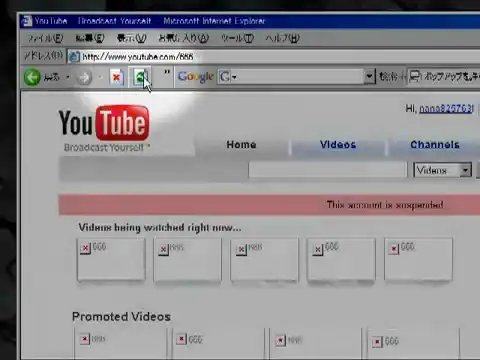Click the 'Videos being watched right now...' heading
The width and height of the screenshot is (480, 360).
tap(160, 228)
